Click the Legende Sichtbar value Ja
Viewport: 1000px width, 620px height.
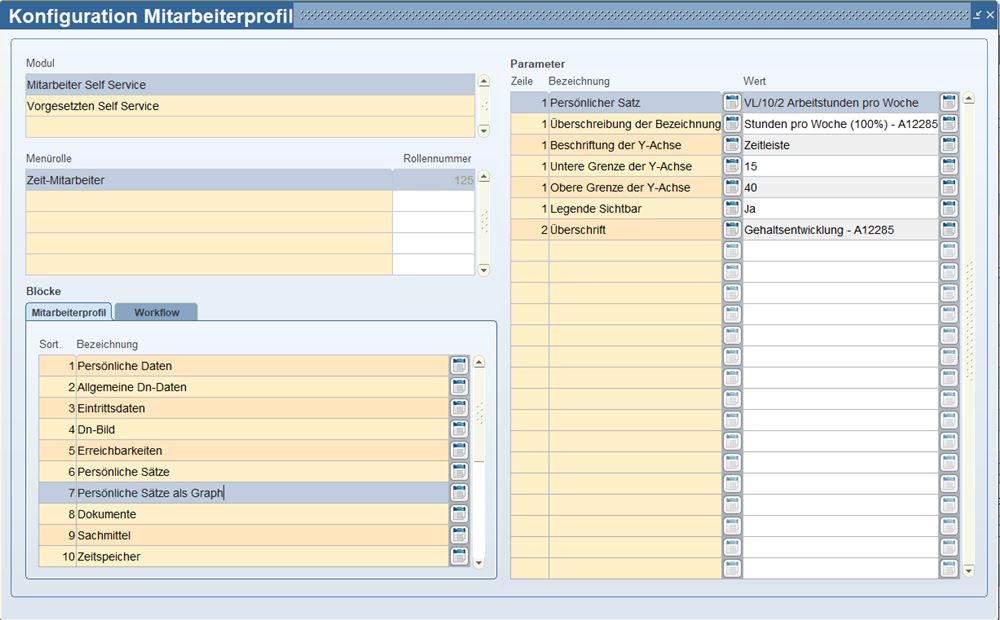pyautogui.click(x=840, y=209)
